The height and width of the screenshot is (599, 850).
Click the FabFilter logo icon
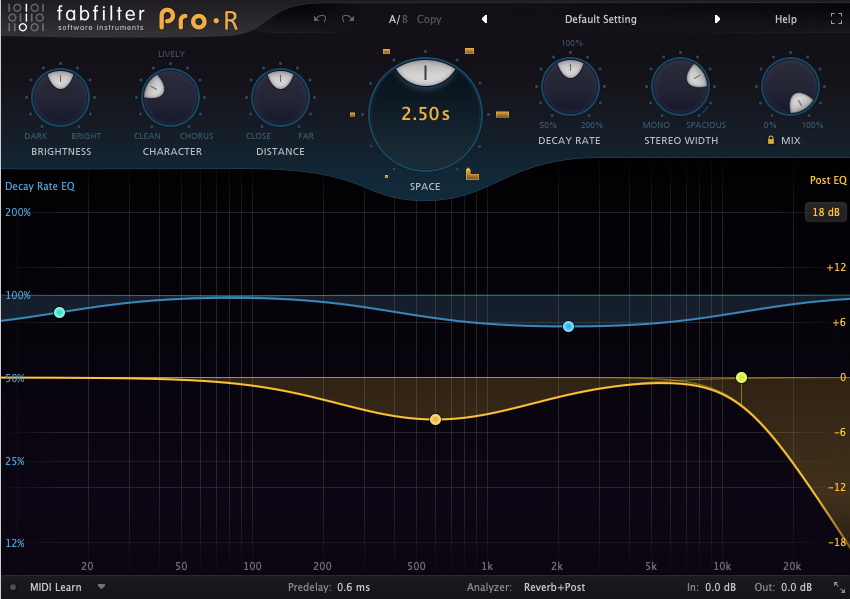pyautogui.click(x=25, y=17)
